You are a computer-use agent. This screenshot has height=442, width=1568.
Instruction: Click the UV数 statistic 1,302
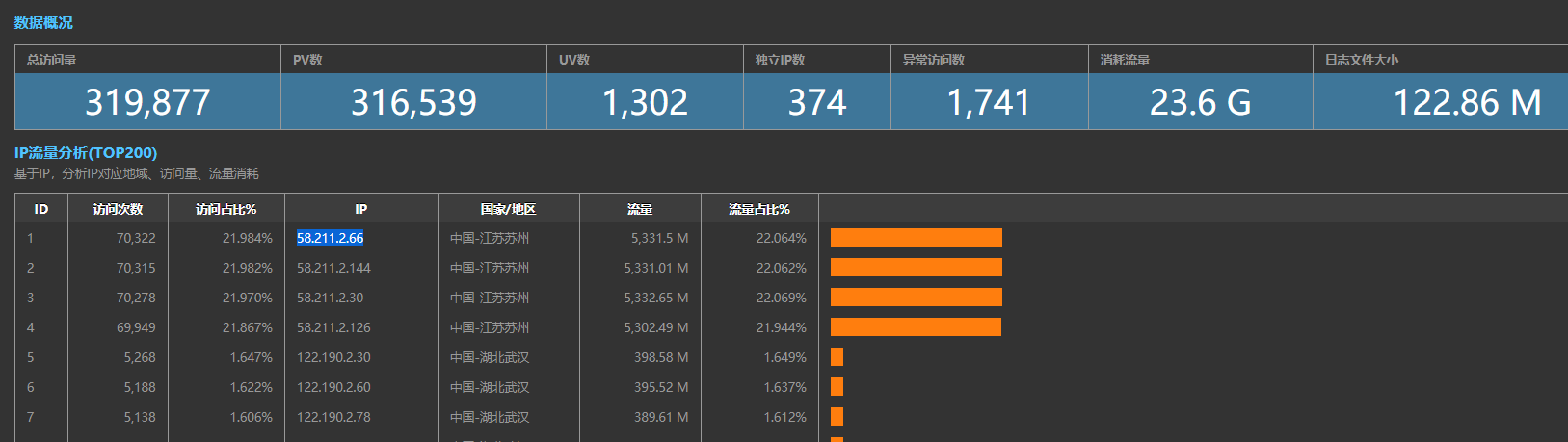pyautogui.click(x=645, y=101)
